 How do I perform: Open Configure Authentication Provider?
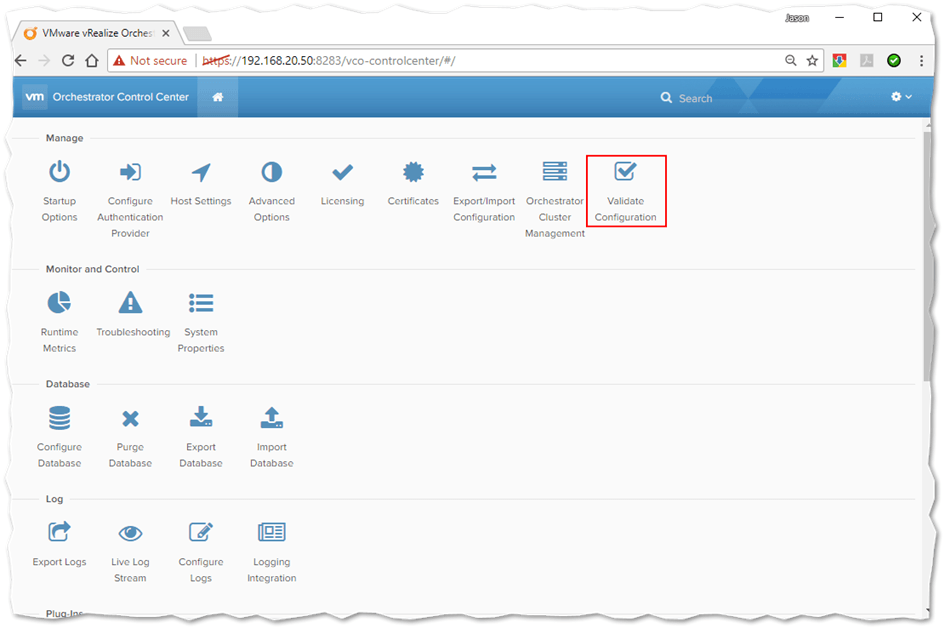[x=130, y=172]
